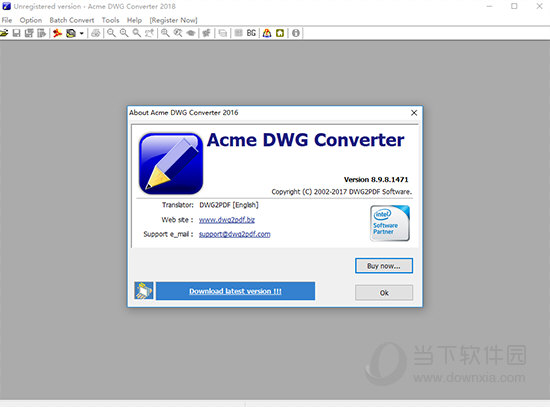This screenshot has height=407, width=550.
Task: Open the Tools menu
Action: pyautogui.click(x=110, y=20)
